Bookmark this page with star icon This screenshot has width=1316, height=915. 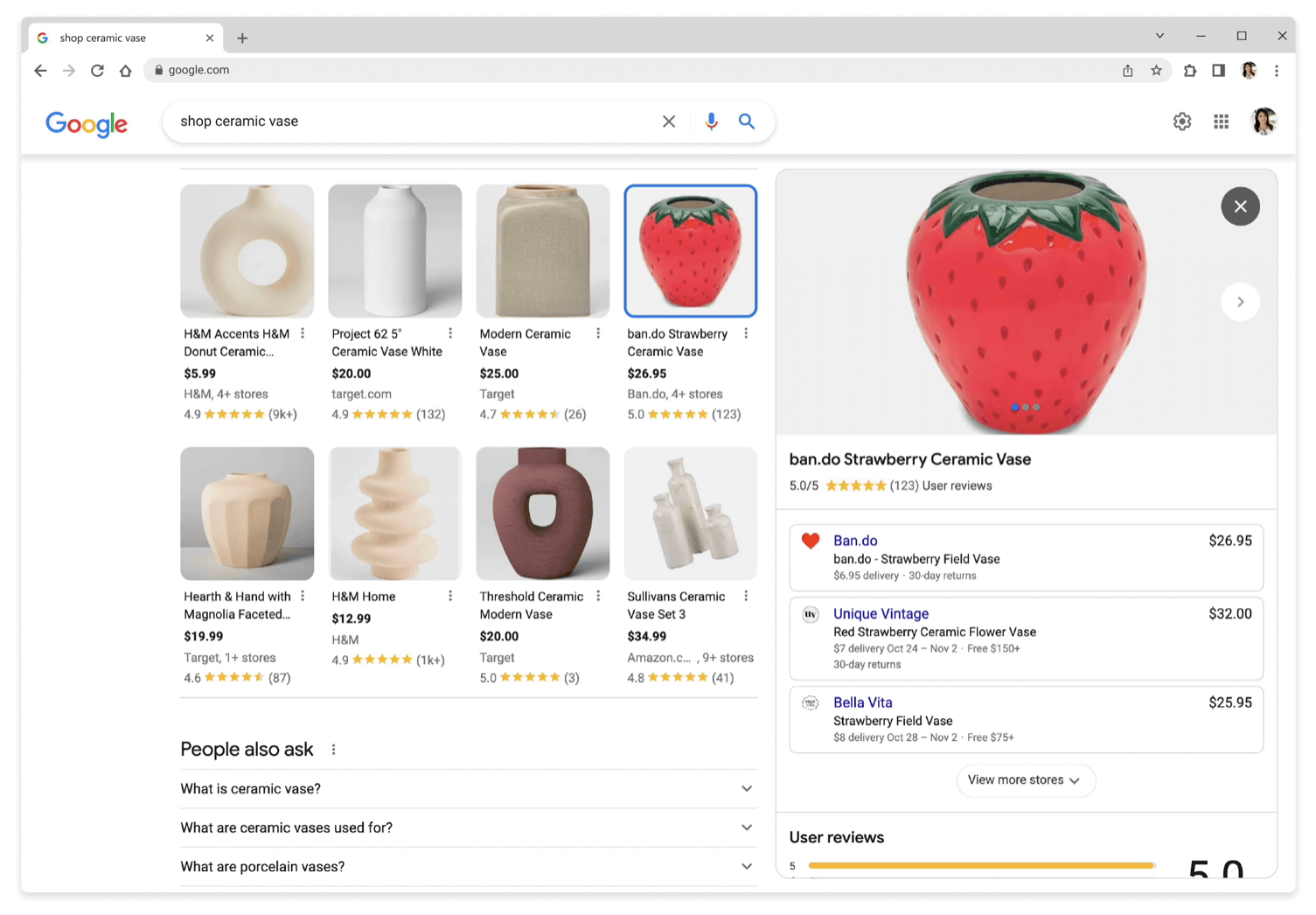pos(1156,71)
